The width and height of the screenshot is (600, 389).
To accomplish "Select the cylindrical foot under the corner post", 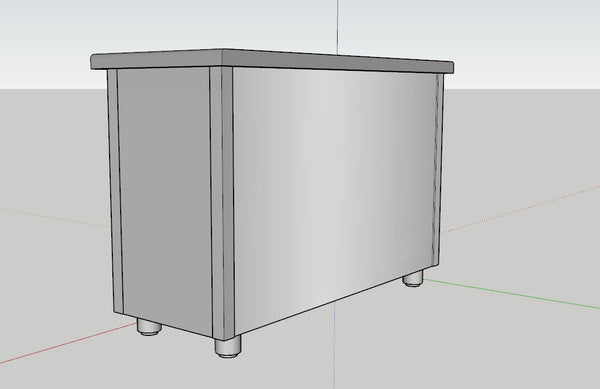I will 228,347.
